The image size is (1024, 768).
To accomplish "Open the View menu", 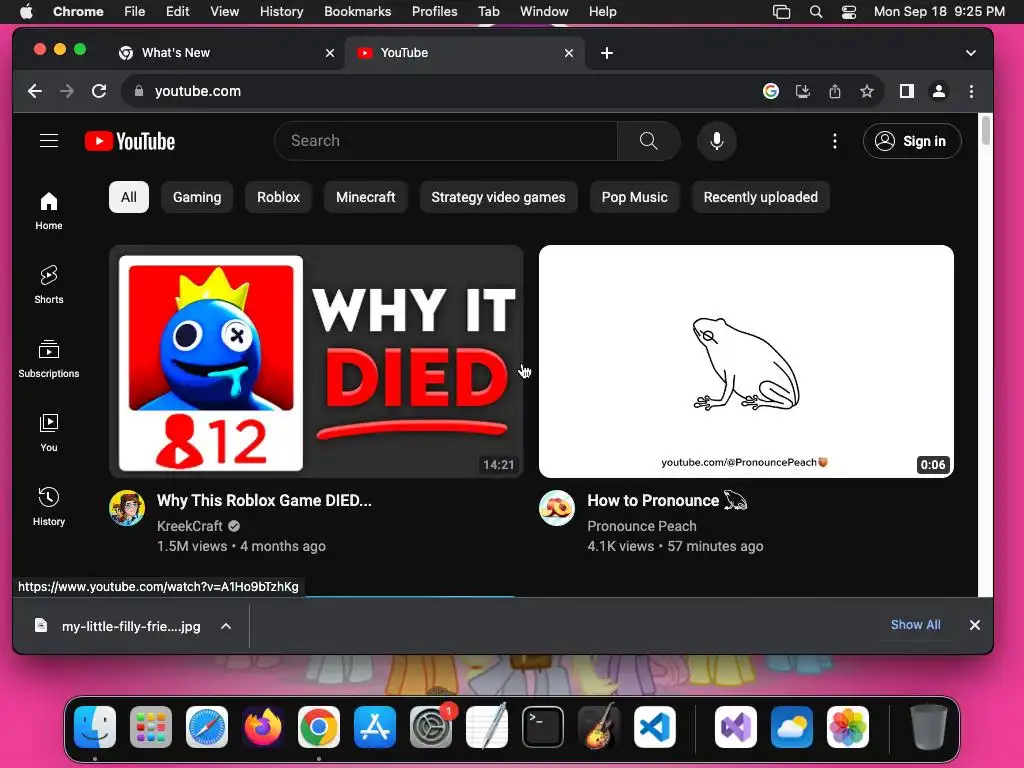I will (224, 12).
